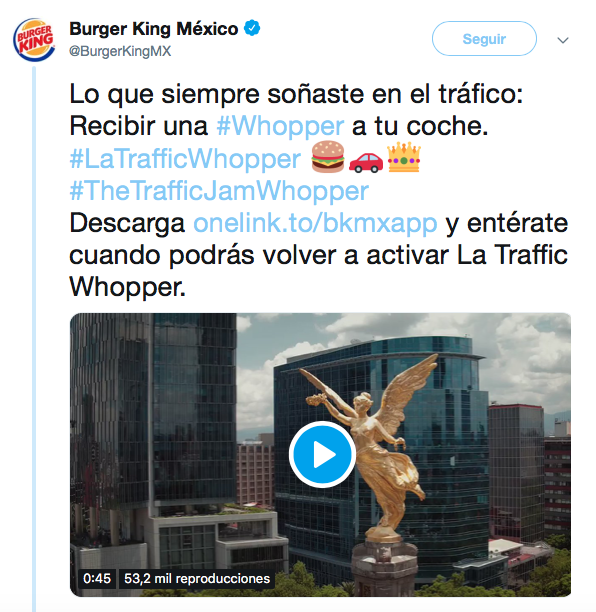Screen dimensions: 596x612
Task: Click the golden crown emoji
Action: (404, 157)
